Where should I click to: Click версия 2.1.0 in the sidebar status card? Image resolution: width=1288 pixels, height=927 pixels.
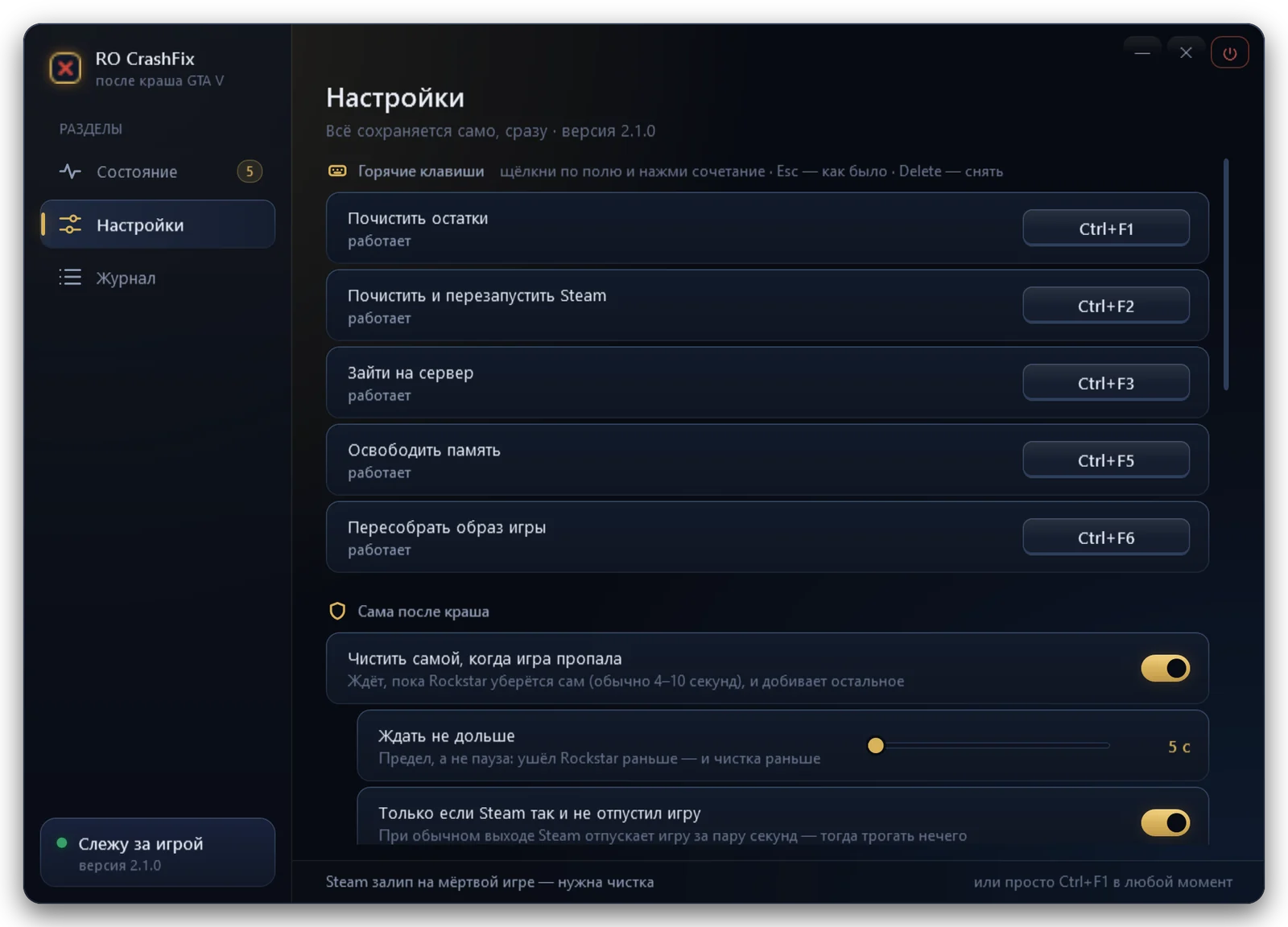pos(120,866)
